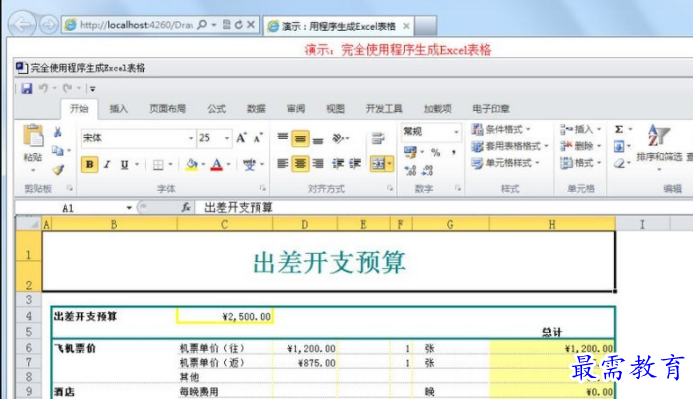Click the Fill Color paint bucket

[191, 164]
